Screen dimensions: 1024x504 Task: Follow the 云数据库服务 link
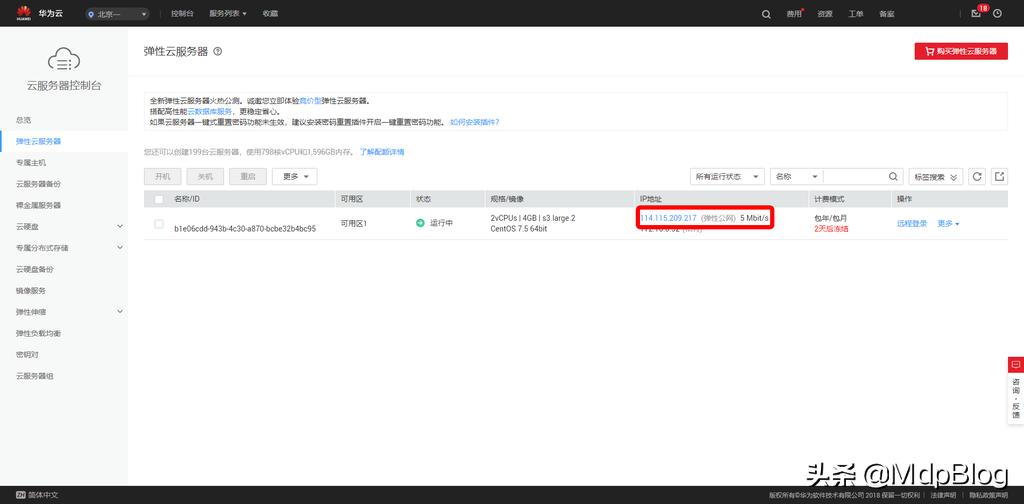pos(210,112)
